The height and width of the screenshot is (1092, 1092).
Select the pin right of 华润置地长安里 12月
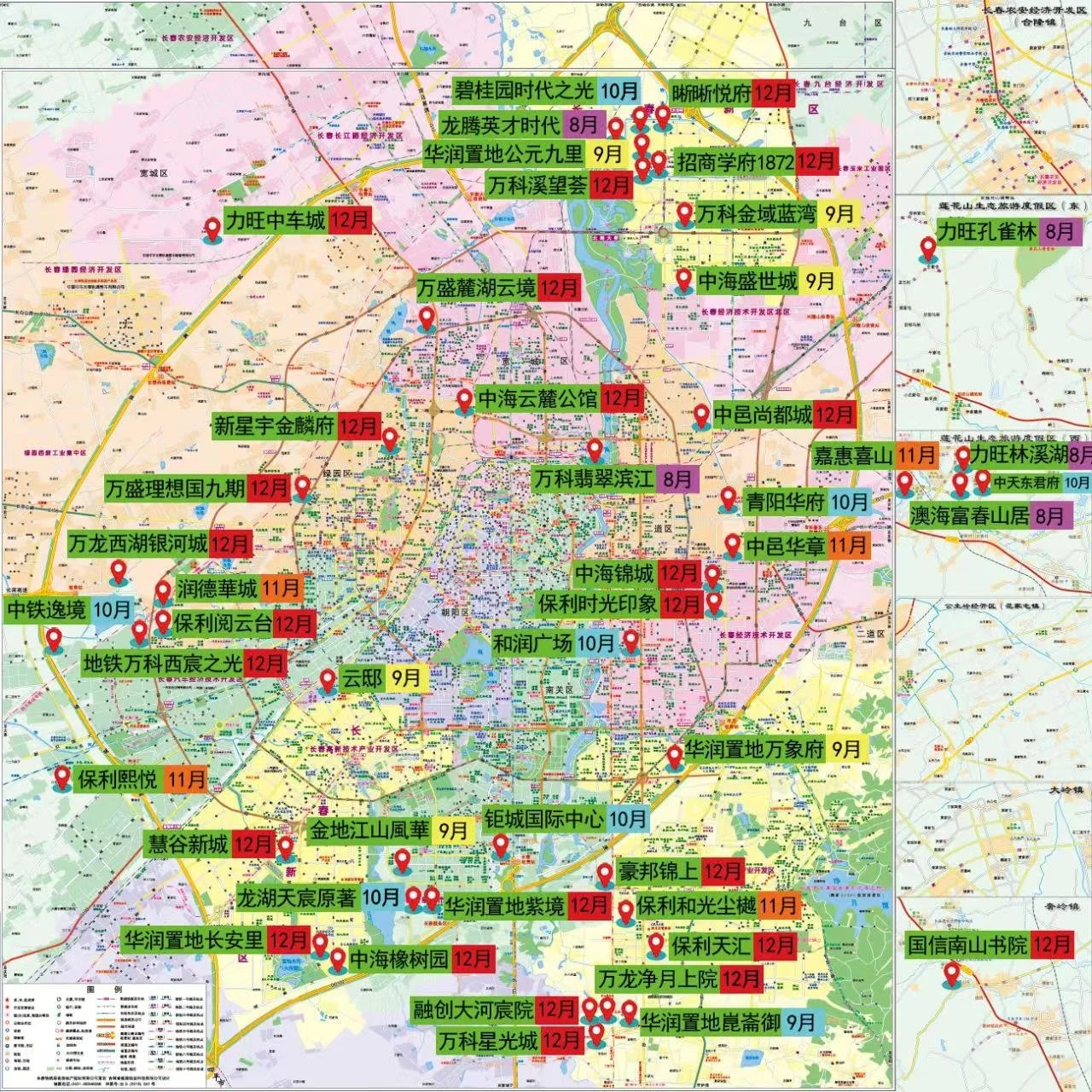point(320,945)
